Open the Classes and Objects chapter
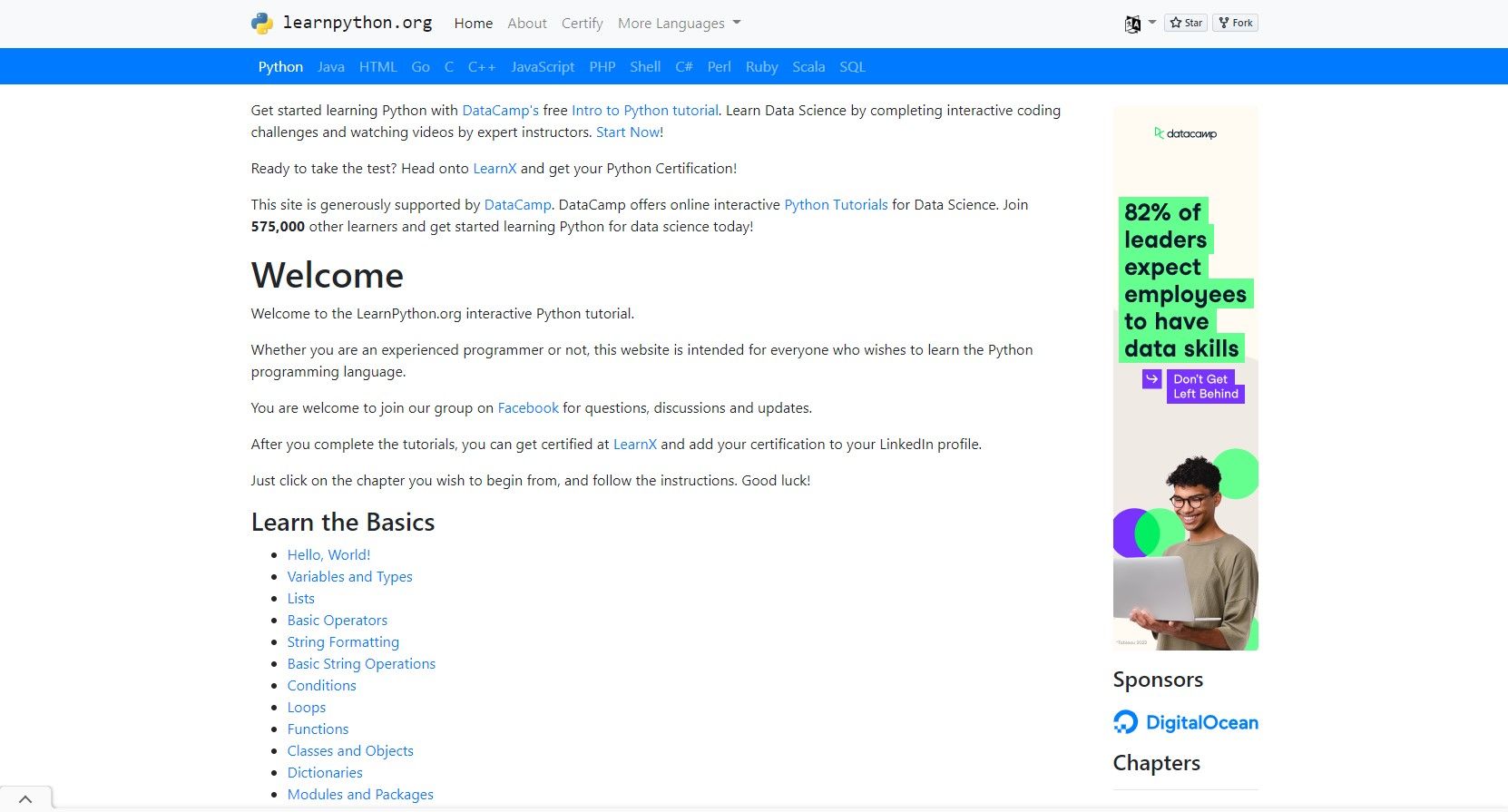Screen dimensions: 1508x812 [x=350, y=751]
